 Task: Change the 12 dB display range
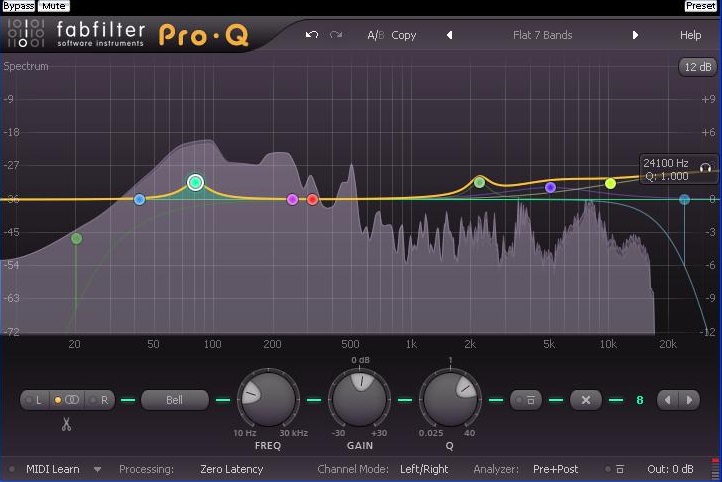click(x=698, y=67)
